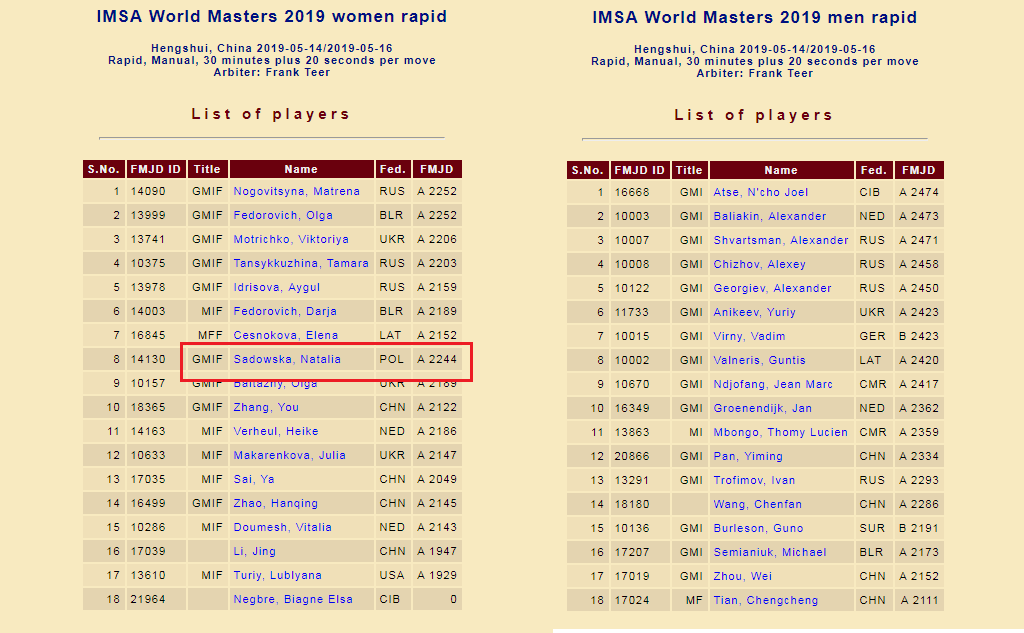Open Ndjofang, Jean Marc player page

pyautogui.click(x=773, y=385)
